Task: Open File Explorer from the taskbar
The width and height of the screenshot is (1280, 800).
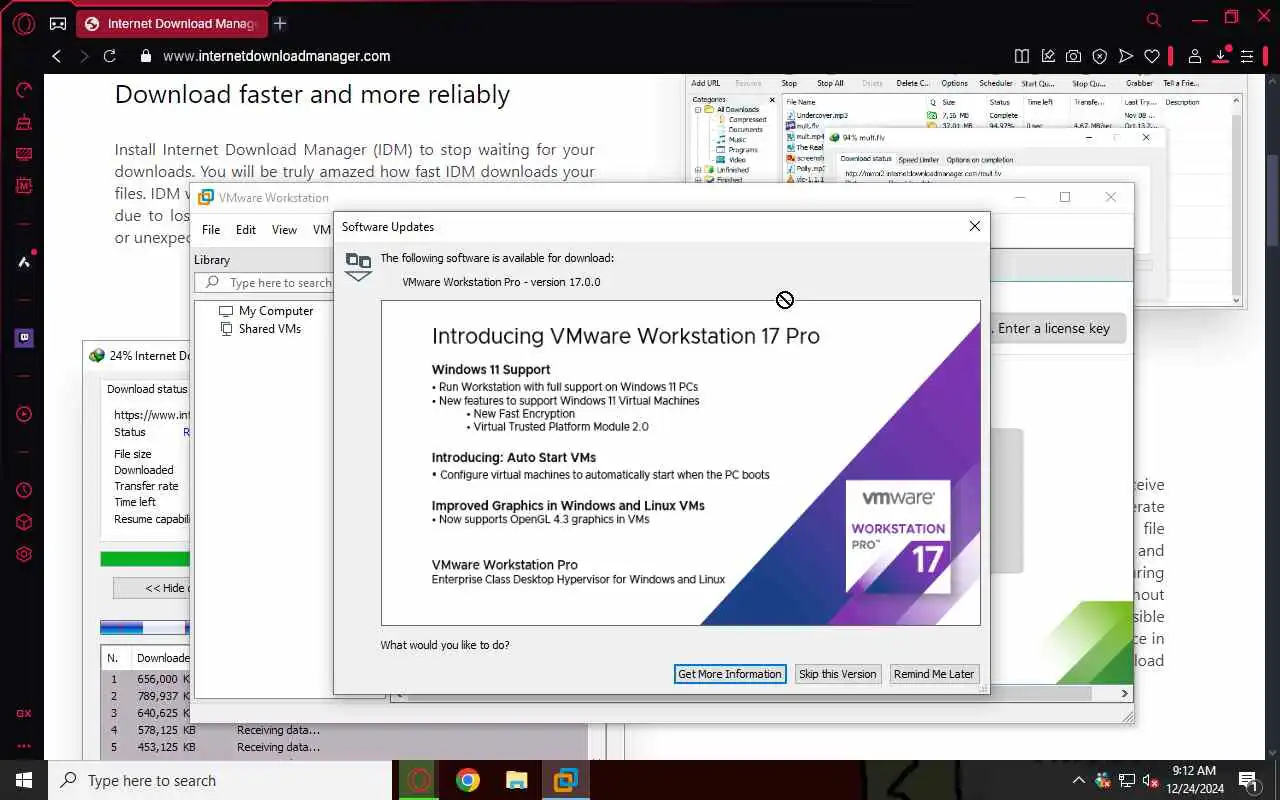Action: click(516, 780)
